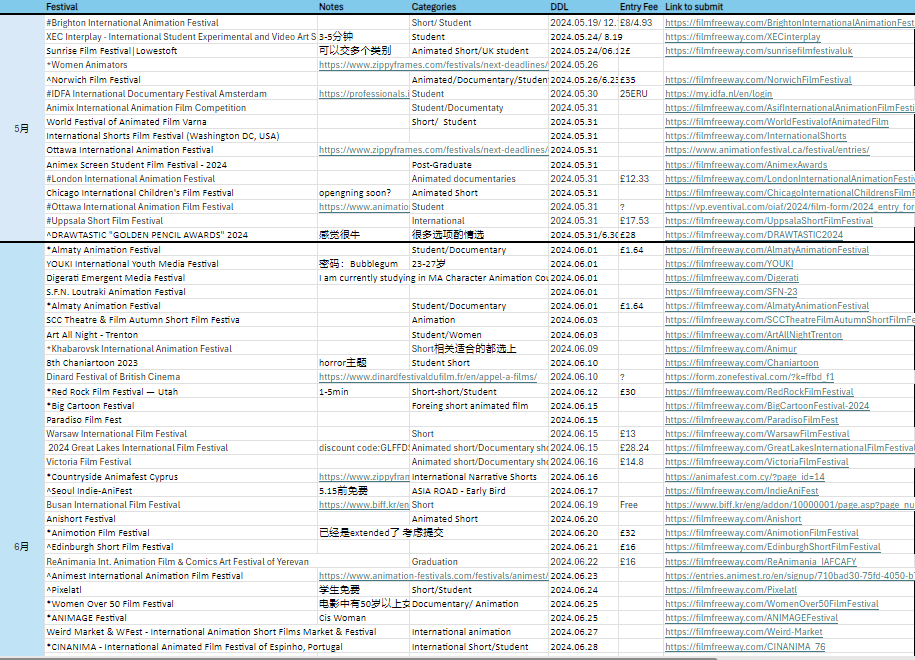The height and width of the screenshot is (660, 915).
Task: Open the EdinburghShortFilmFestival link
Action: coord(773,547)
